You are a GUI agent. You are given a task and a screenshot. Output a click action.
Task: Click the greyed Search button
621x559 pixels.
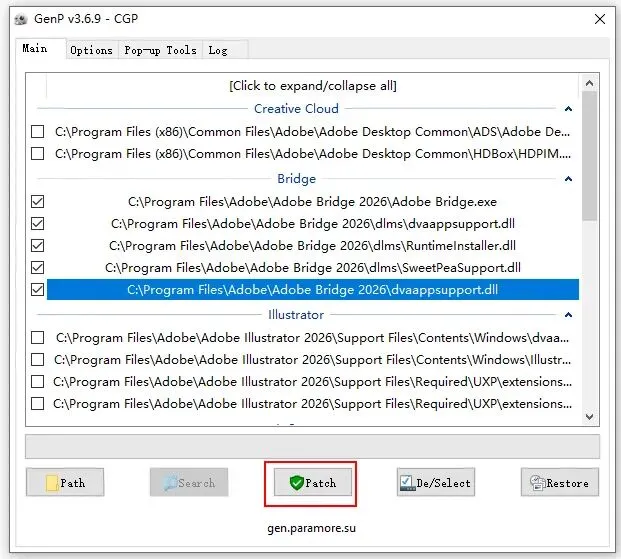(x=189, y=482)
